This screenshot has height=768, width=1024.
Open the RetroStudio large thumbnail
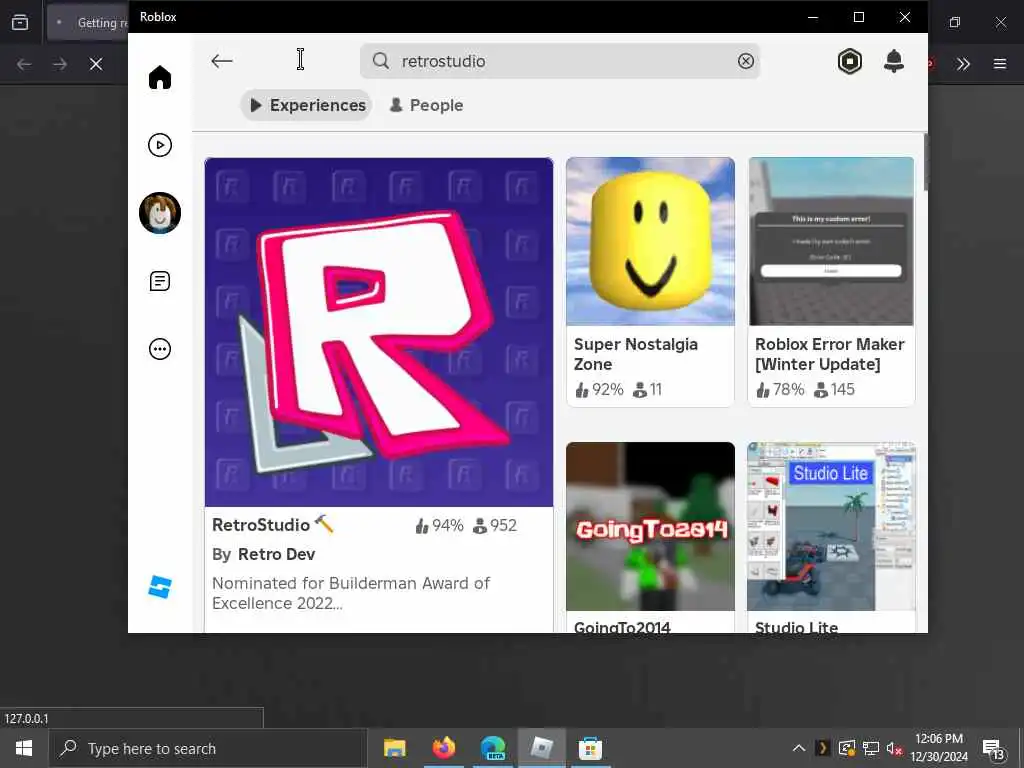click(x=379, y=332)
